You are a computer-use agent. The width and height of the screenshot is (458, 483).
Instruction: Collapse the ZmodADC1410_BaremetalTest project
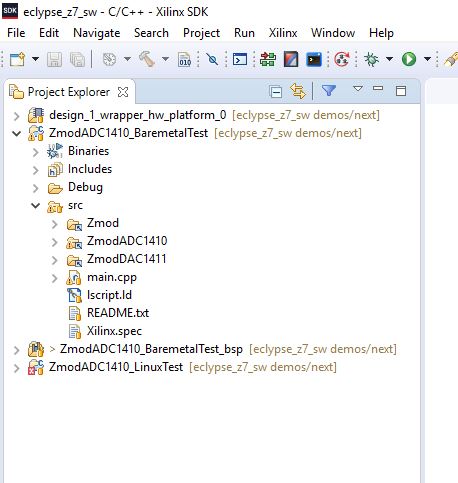tap(16, 134)
